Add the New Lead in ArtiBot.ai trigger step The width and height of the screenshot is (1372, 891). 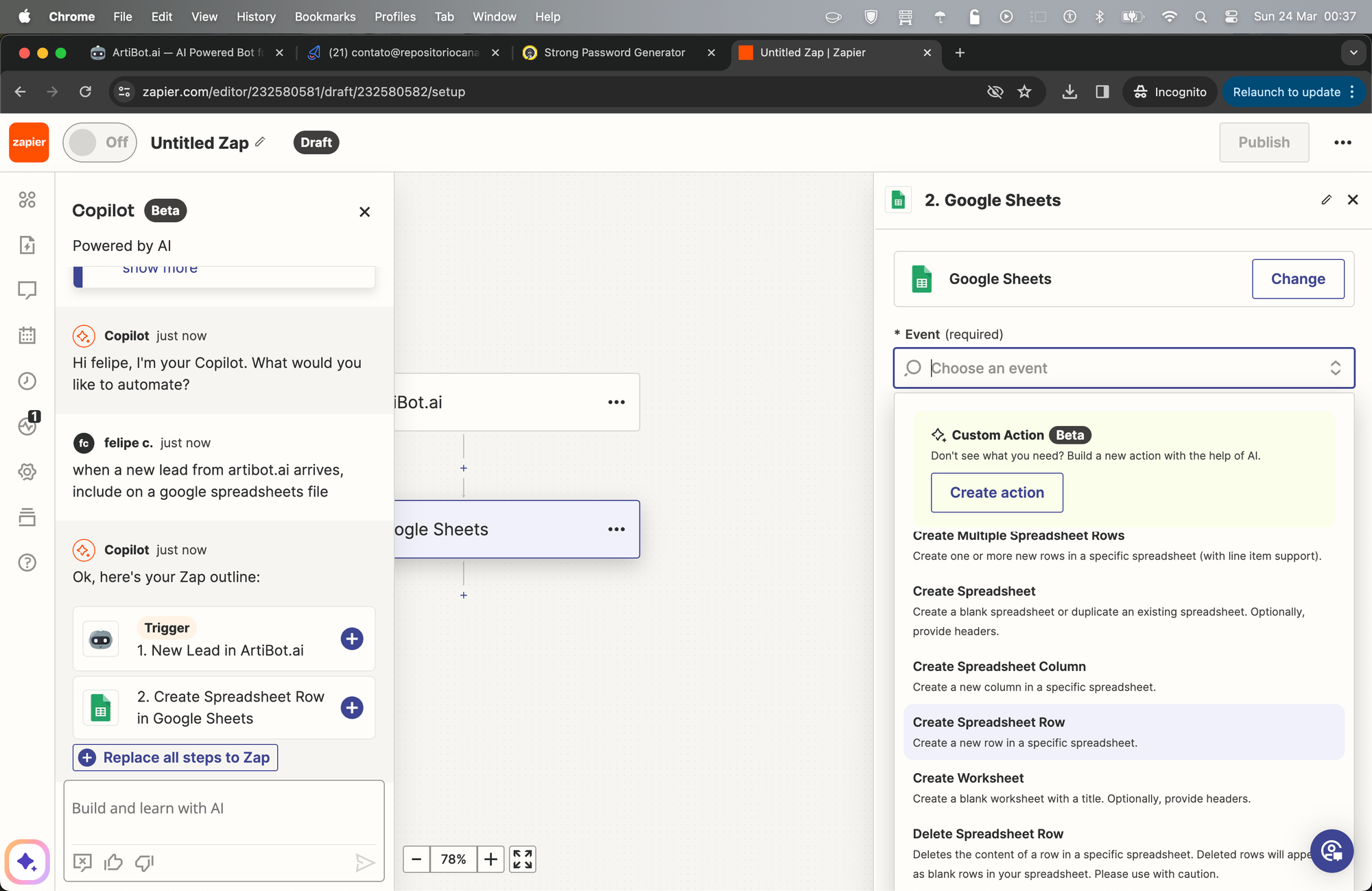pos(352,639)
